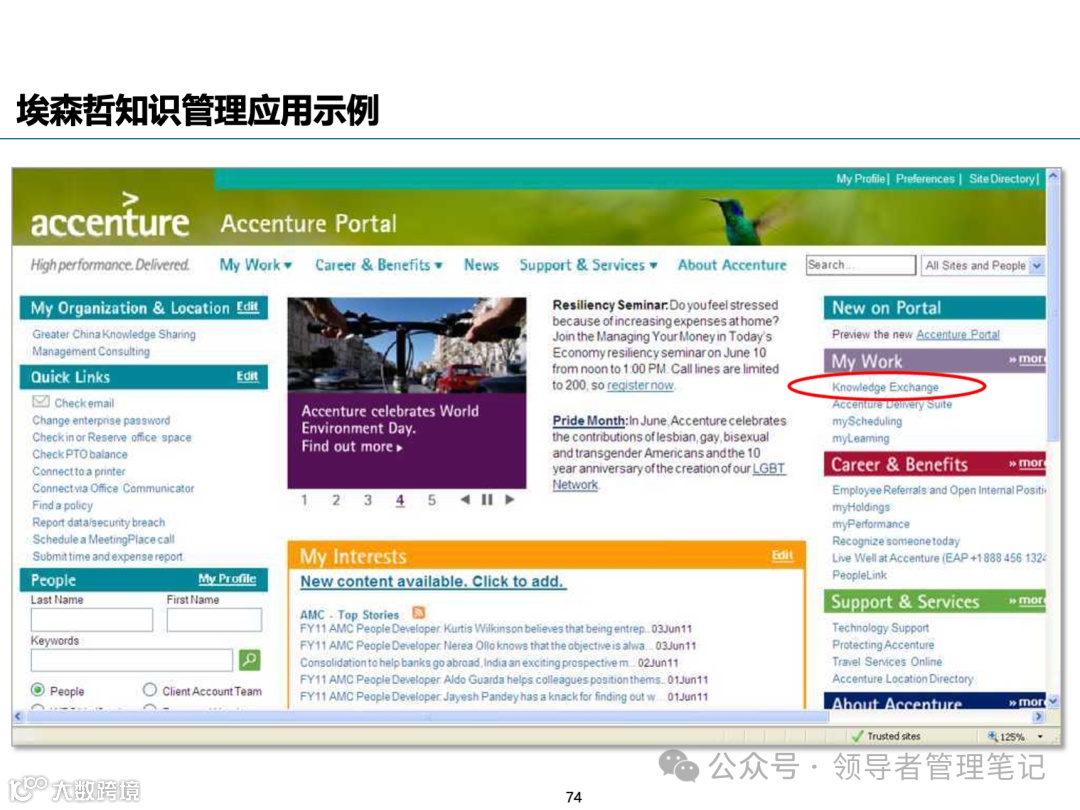The image size is (1080, 810).
Task: Open the Site Directory link
Action: 1001,179
